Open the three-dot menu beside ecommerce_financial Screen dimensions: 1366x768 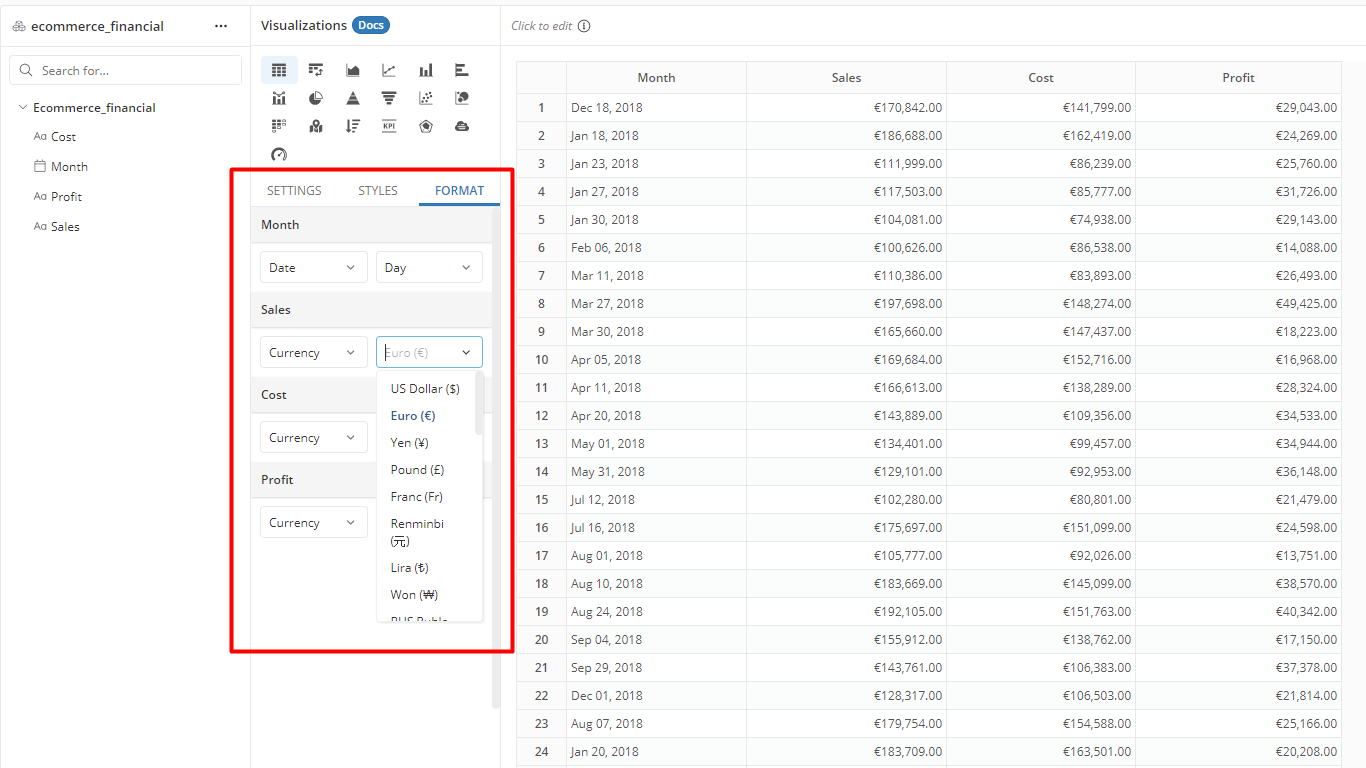[x=220, y=25]
